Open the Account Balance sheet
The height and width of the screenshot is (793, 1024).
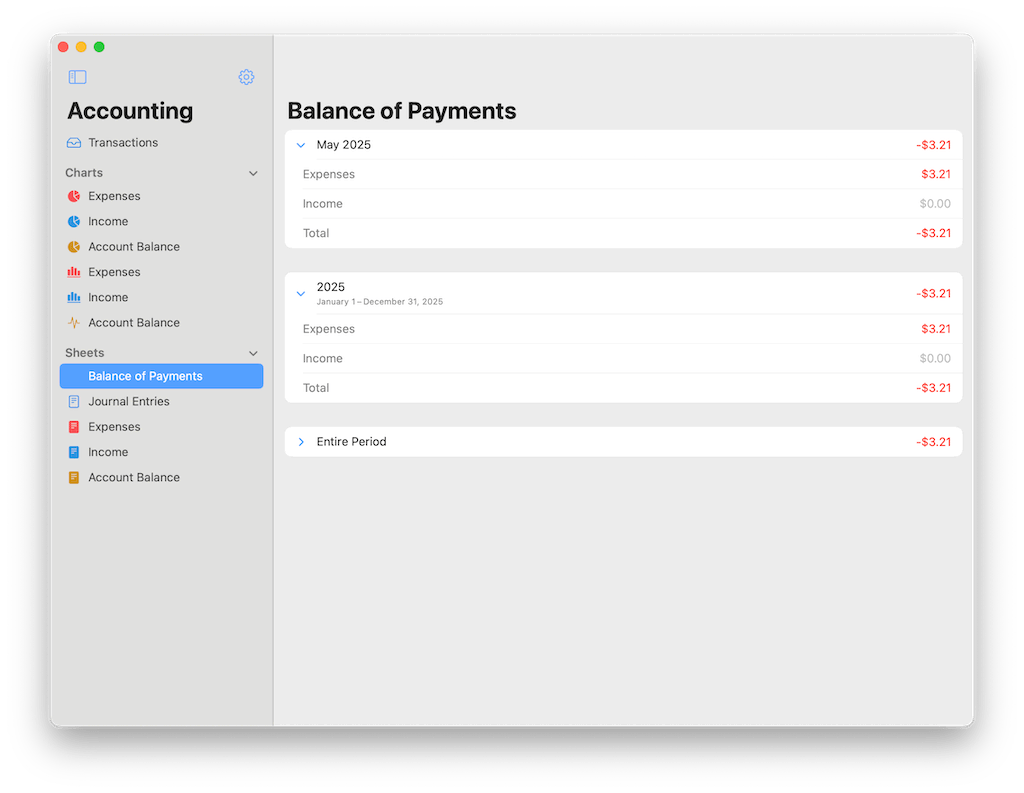[x=133, y=478]
